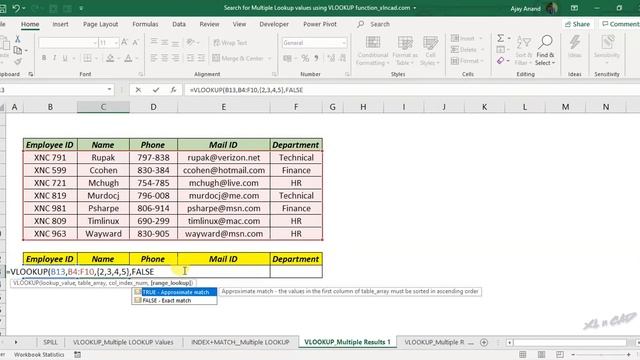Click the Borders icon
Viewport: 640px width, 360px height.
pos(87,58)
